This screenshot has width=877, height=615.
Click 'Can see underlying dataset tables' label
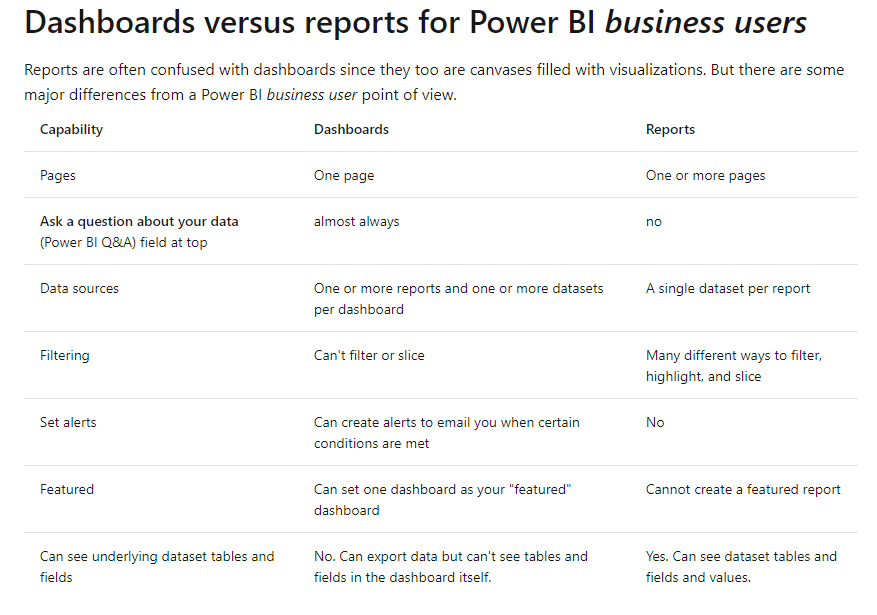tap(157, 567)
